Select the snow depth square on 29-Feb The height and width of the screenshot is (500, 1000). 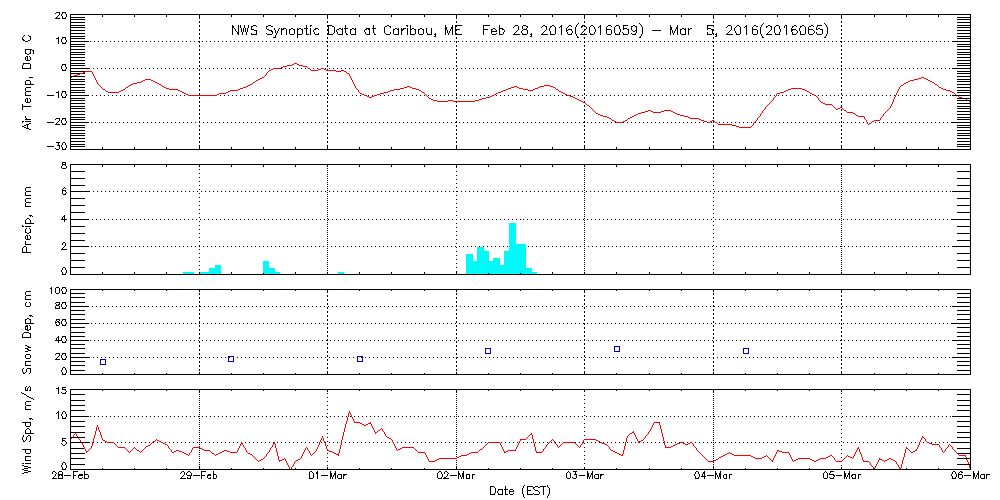(x=231, y=359)
